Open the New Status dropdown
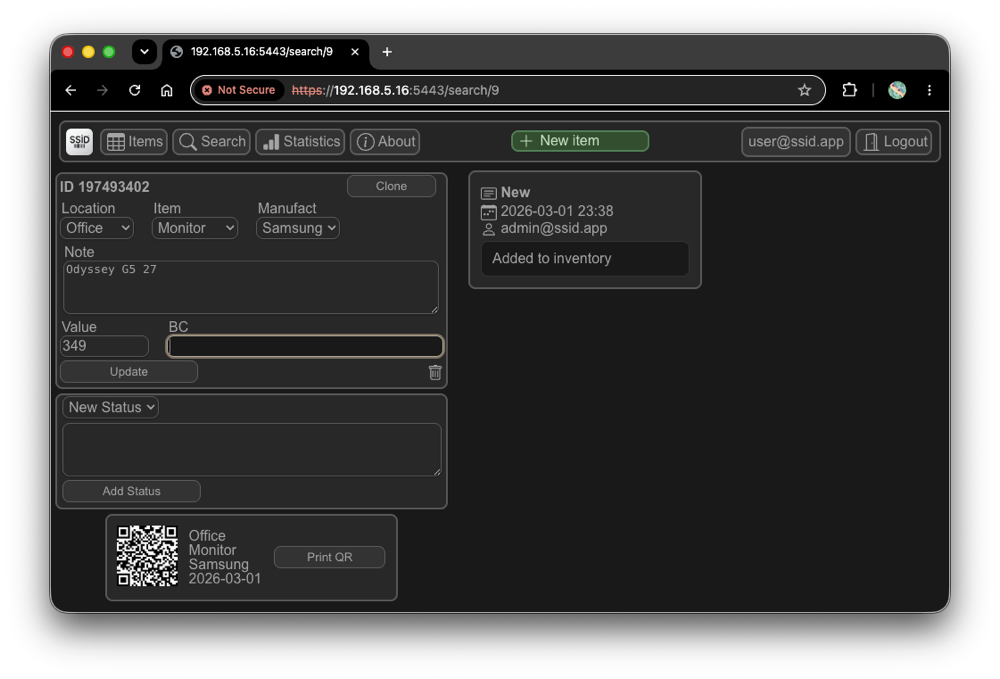 [110, 407]
